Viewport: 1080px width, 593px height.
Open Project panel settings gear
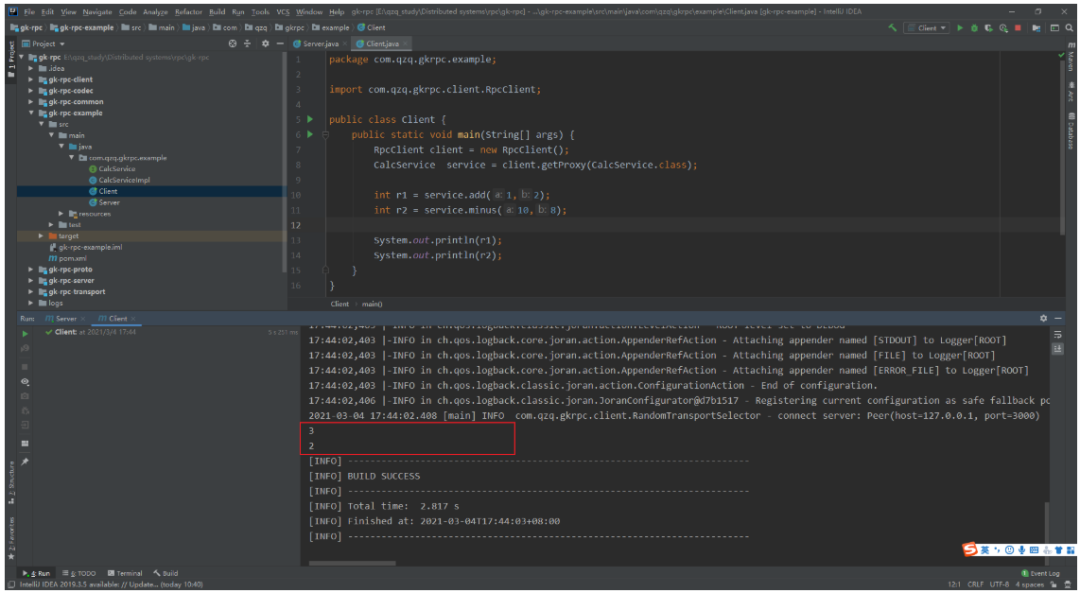pos(265,44)
